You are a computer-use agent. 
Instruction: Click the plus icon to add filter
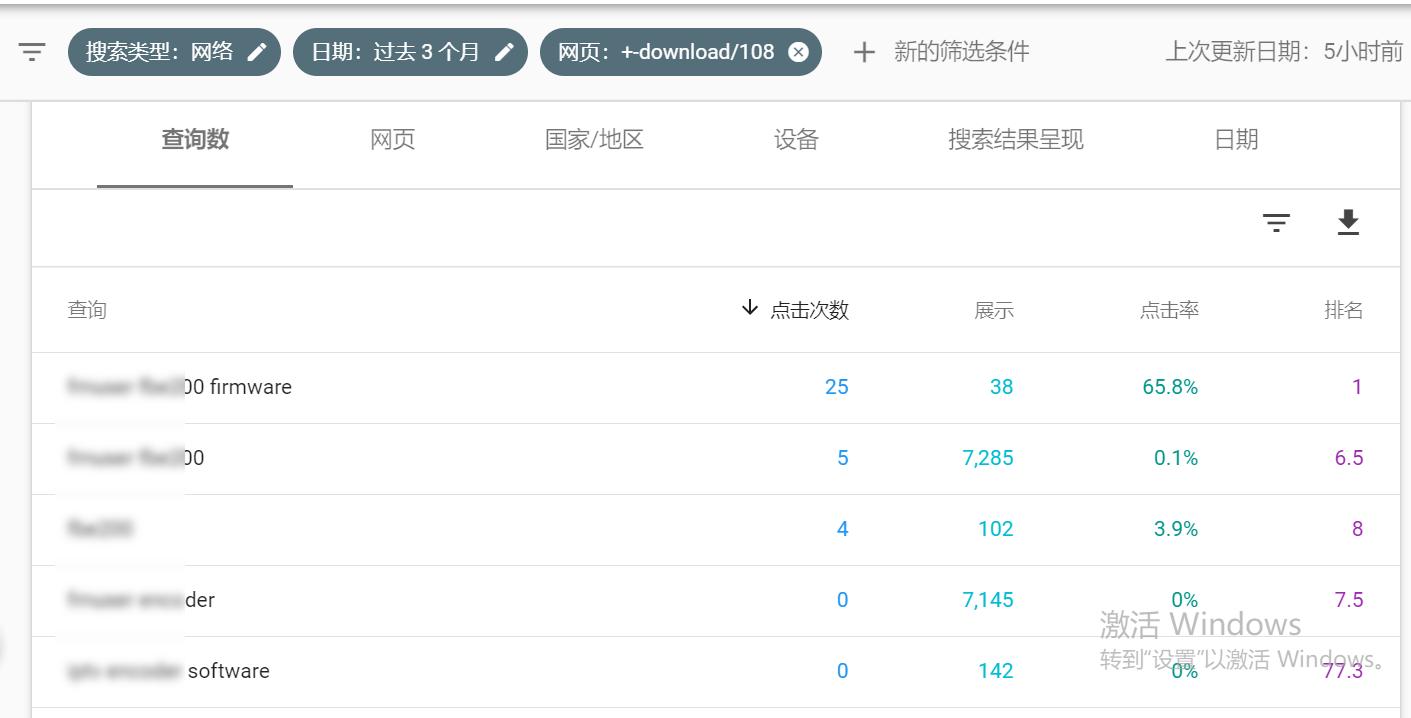pyautogui.click(x=864, y=52)
